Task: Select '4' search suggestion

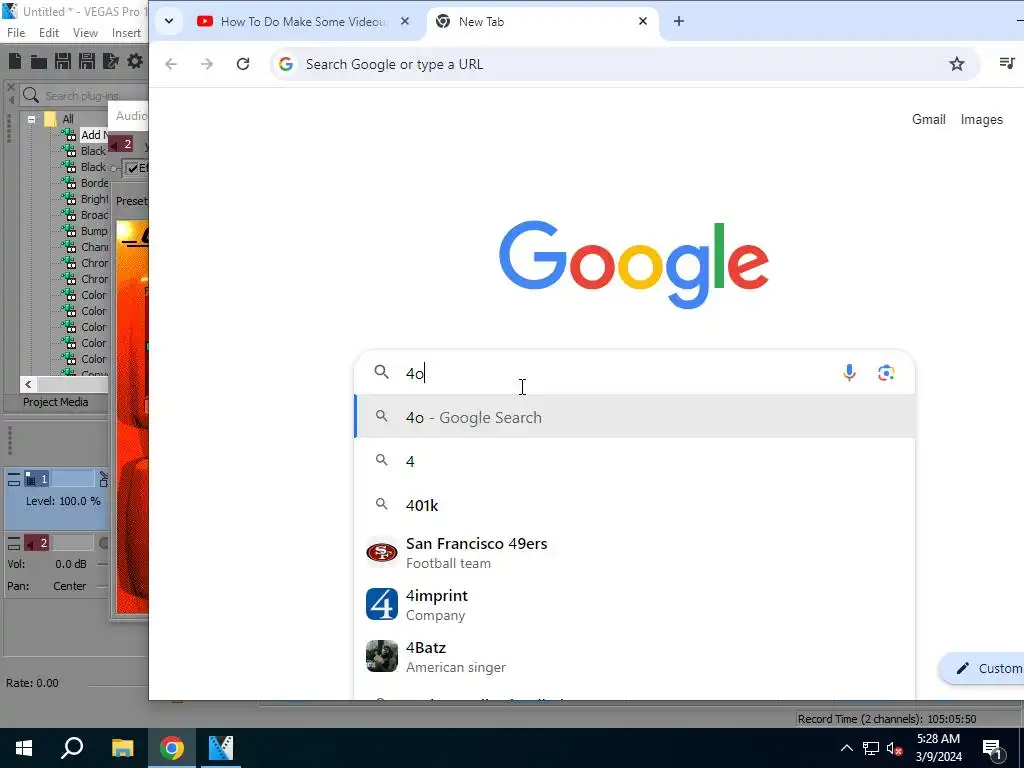Action: [635, 461]
